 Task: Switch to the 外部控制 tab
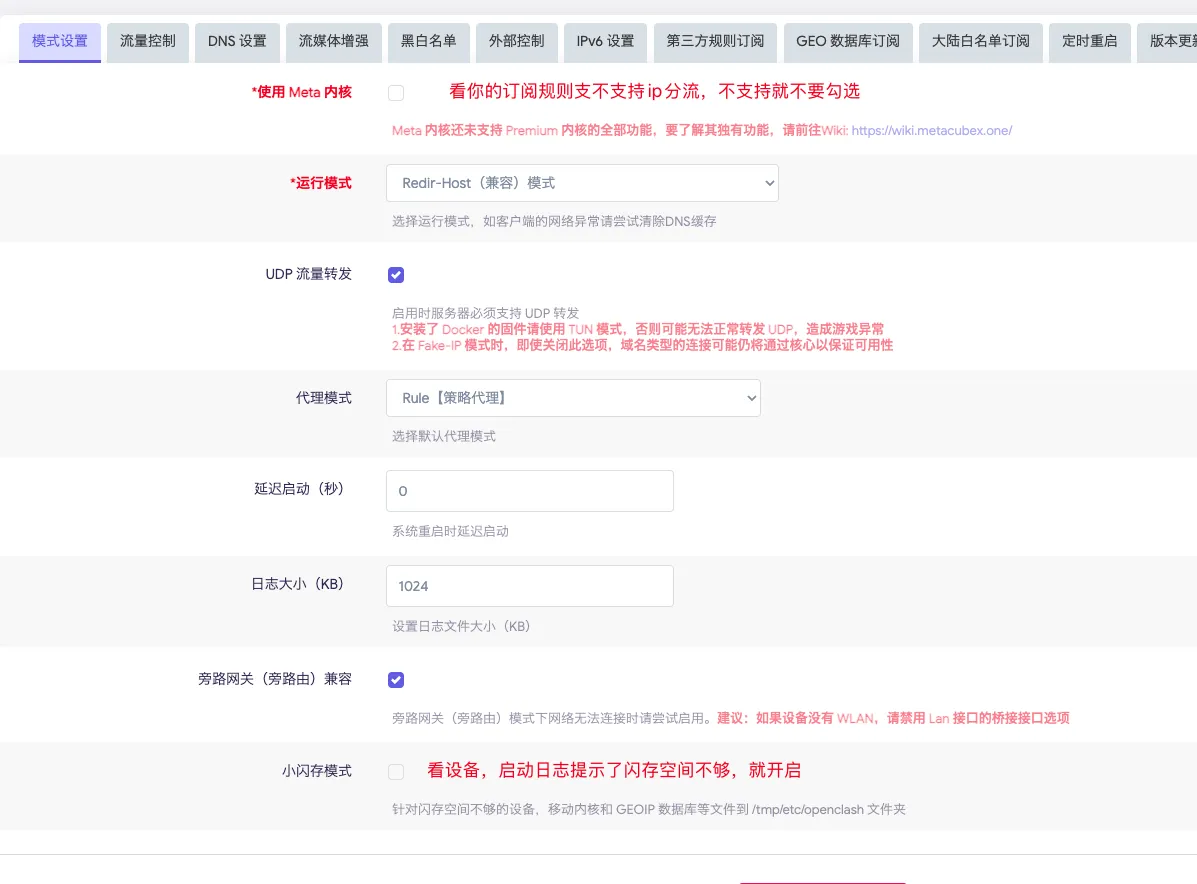(516, 42)
